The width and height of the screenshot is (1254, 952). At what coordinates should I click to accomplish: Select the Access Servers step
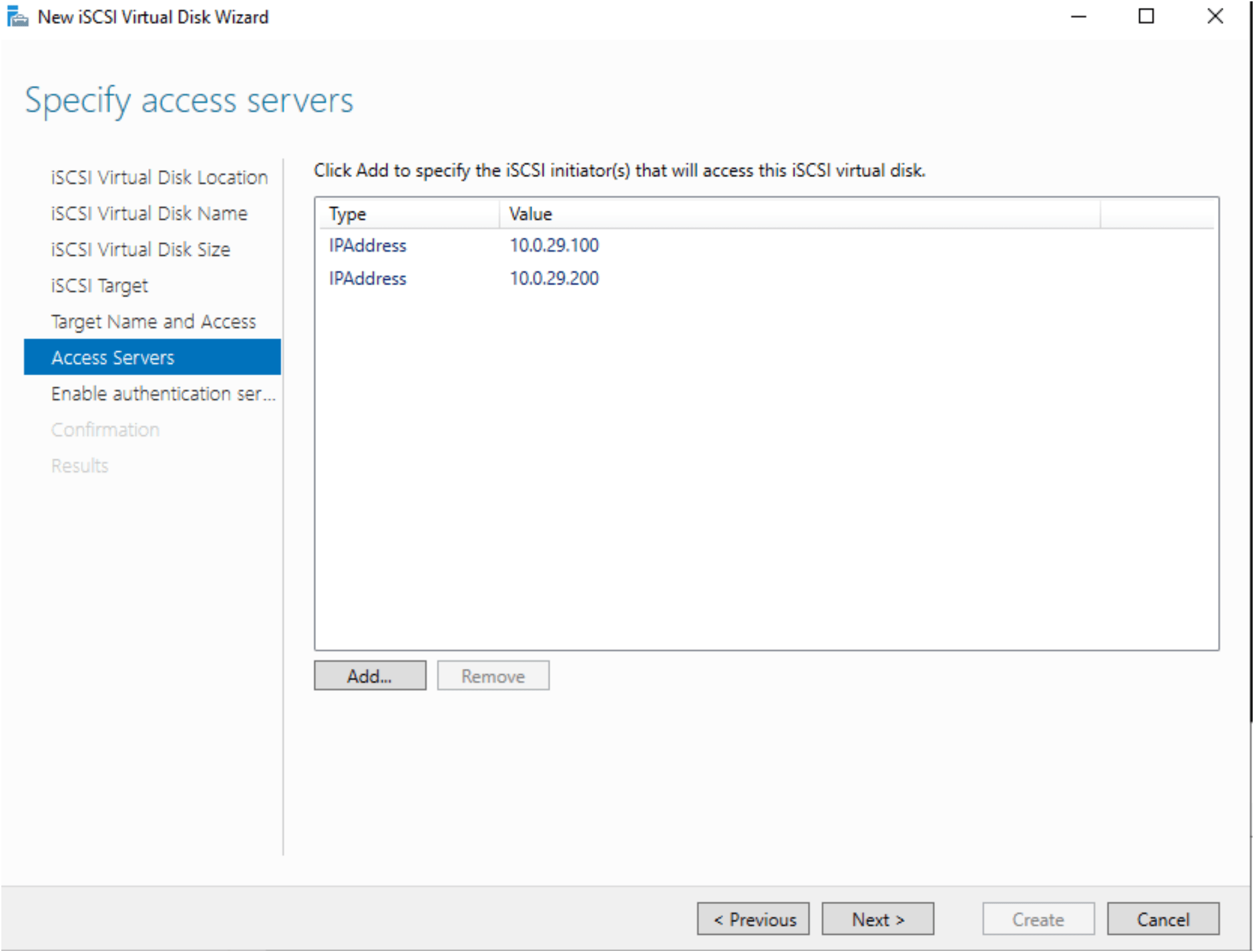tap(152, 357)
